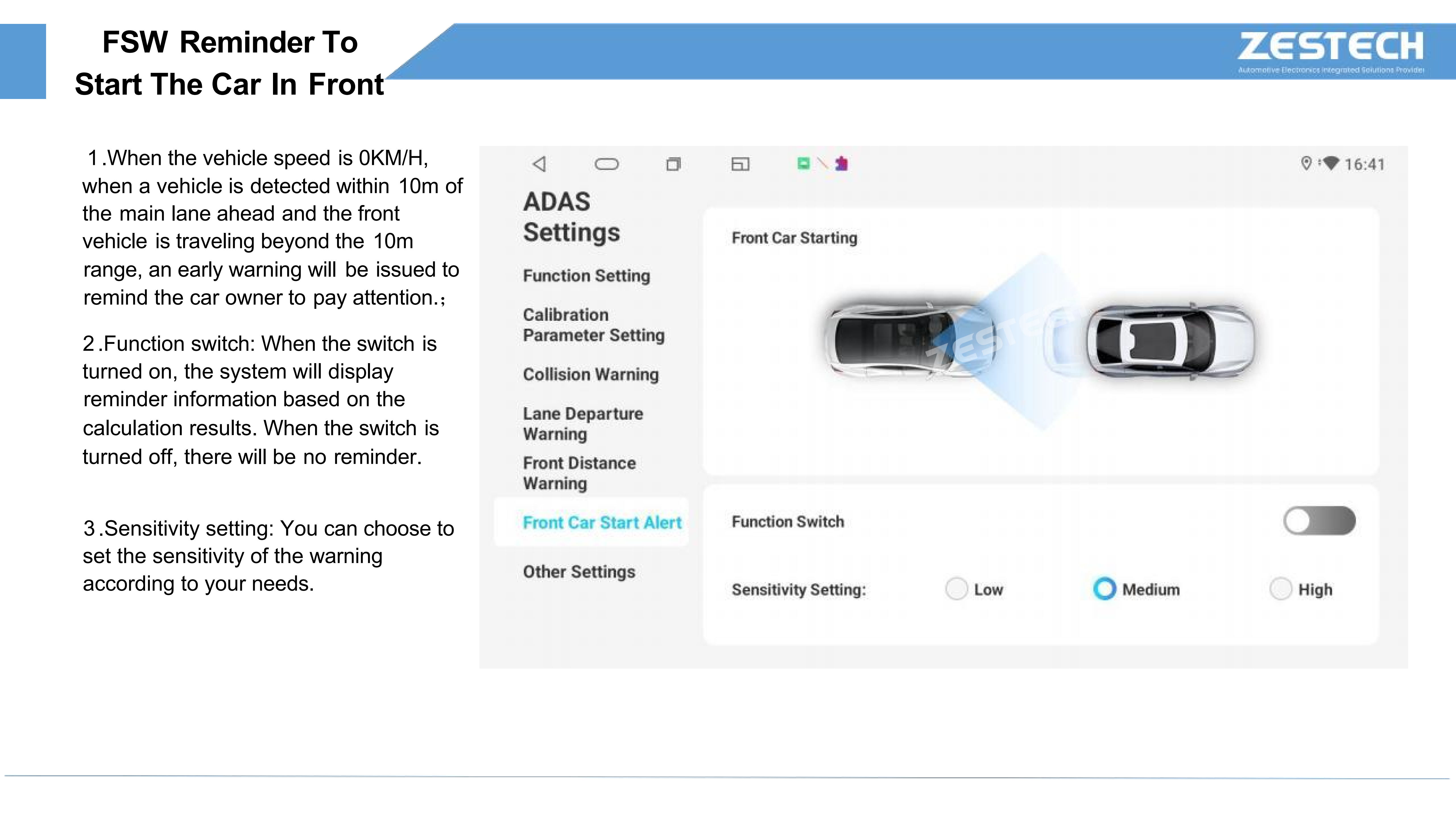
Task: Open Function Setting menu item
Action: [x=586, y=276]
